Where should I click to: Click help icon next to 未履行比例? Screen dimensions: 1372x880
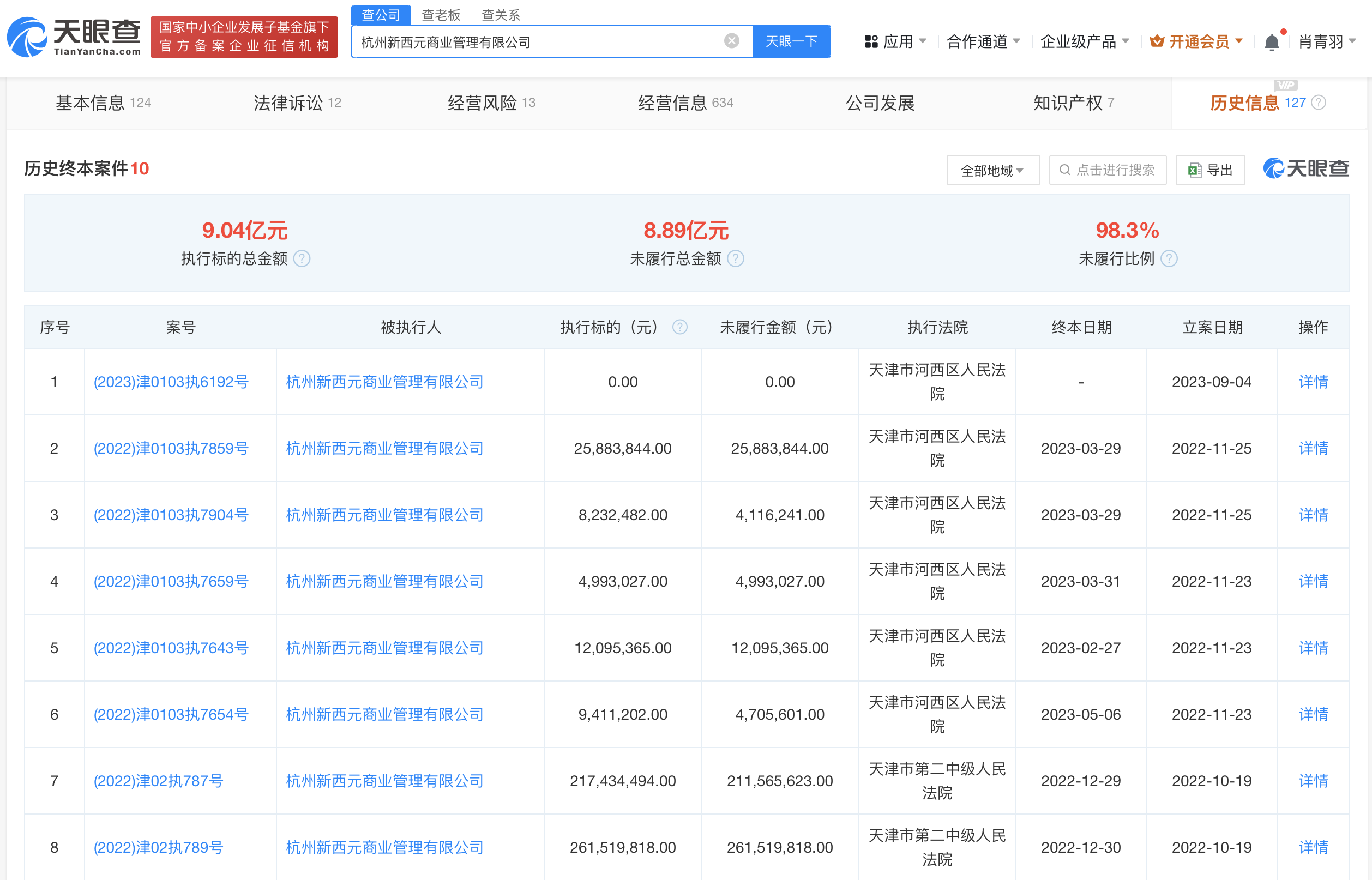1169,259
